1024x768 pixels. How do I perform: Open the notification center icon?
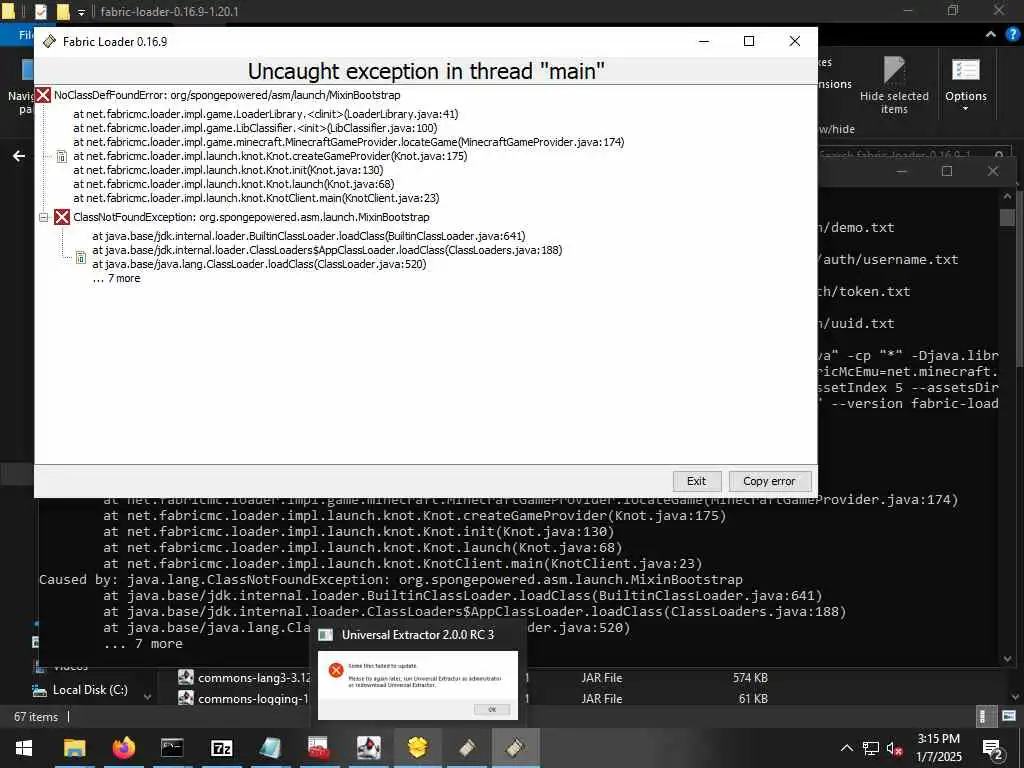point(992,748)
